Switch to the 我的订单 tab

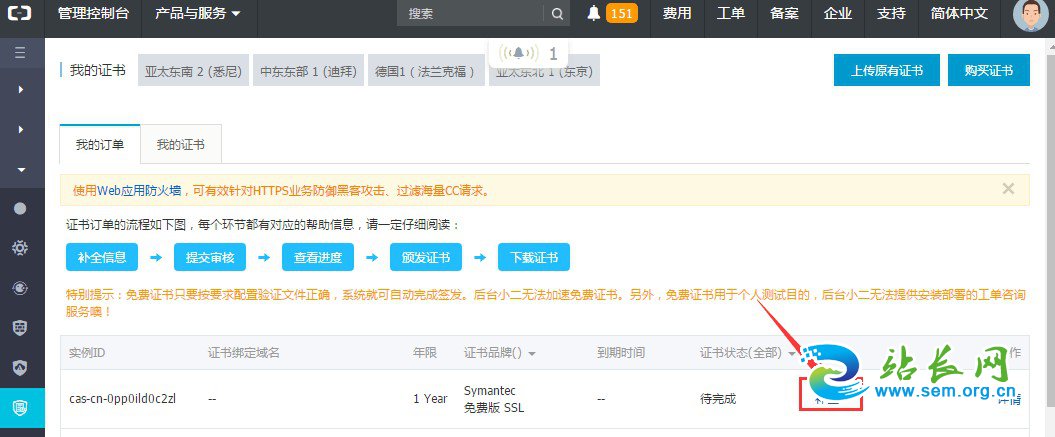pos(100,144)
